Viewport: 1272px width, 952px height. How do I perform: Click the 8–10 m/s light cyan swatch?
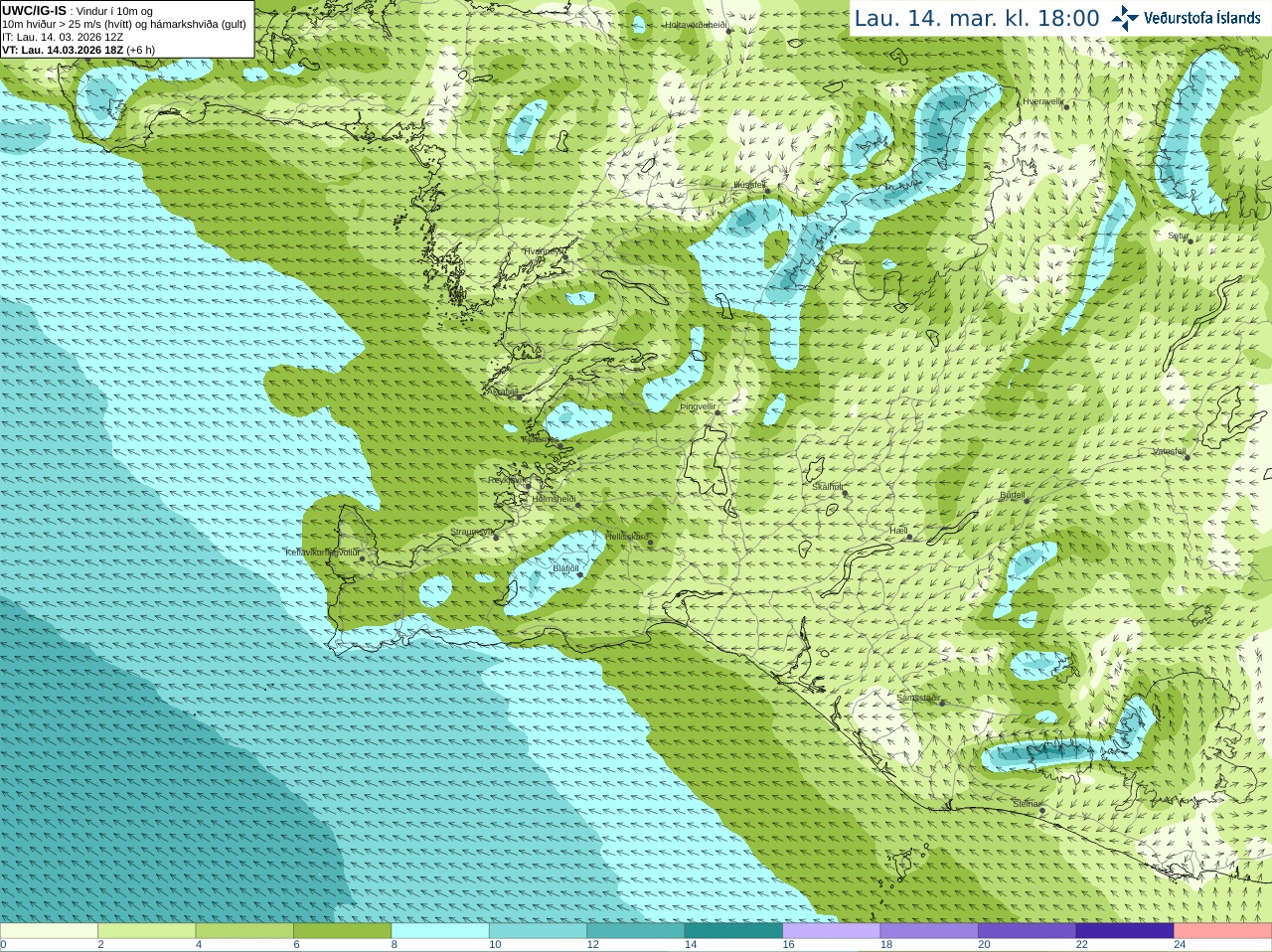(x=440, y=931)
